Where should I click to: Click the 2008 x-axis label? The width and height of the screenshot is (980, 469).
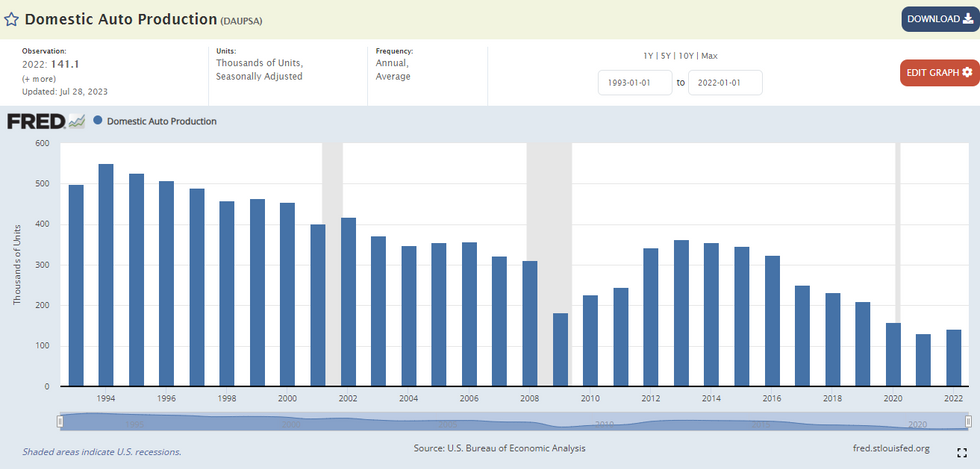click(530, 398)
